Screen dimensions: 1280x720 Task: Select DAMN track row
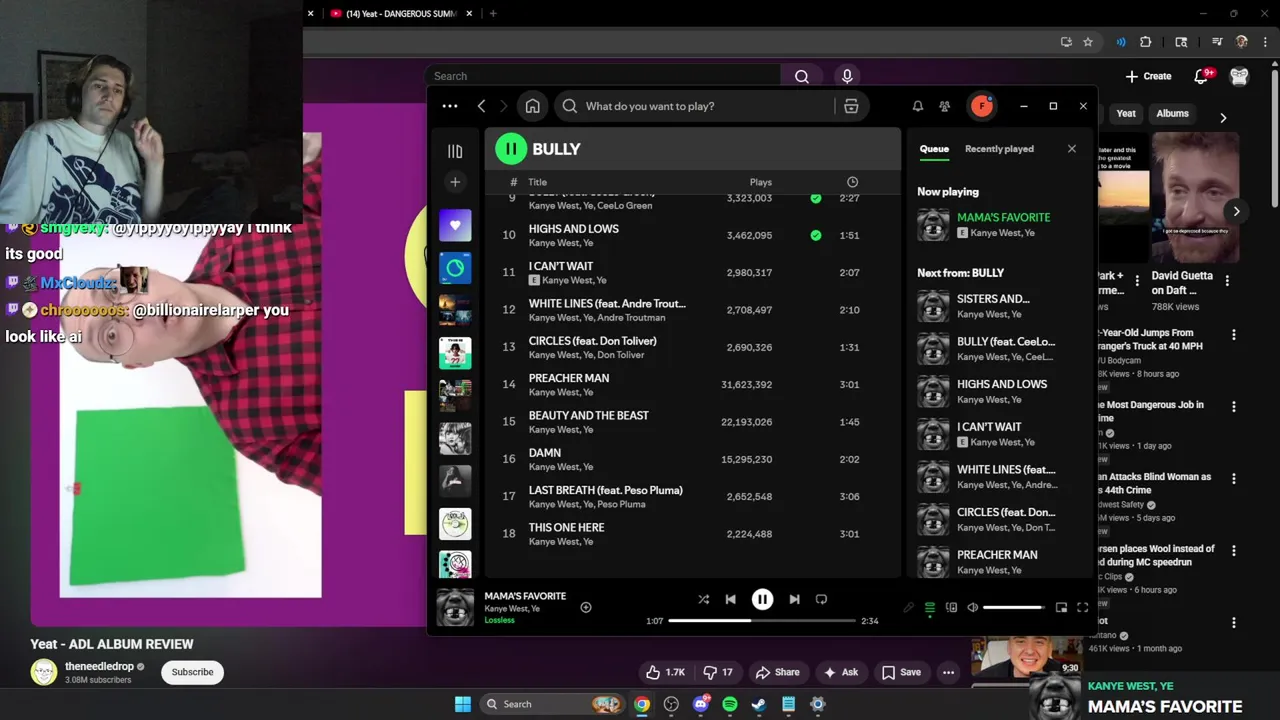click(693, 459)
